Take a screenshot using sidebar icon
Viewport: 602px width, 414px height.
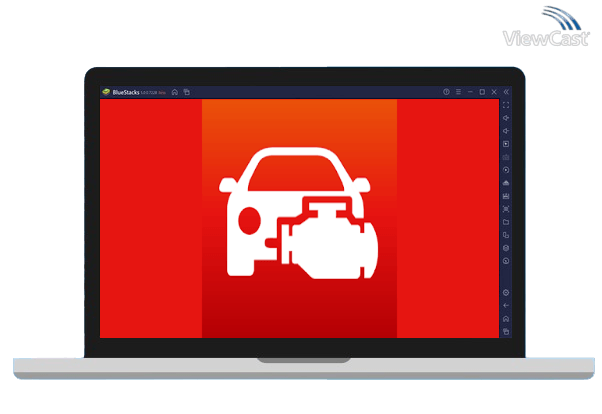coord(506,209)
